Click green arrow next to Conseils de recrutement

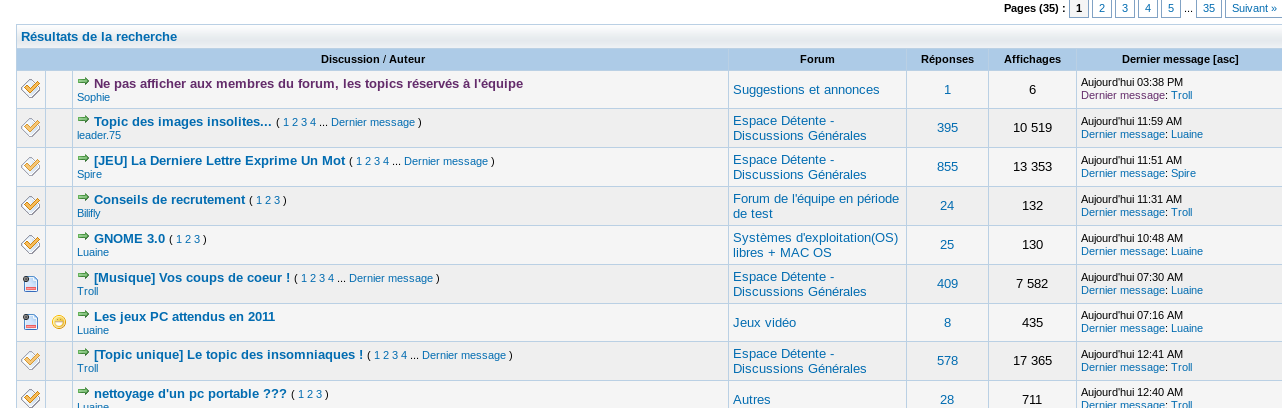pos(83,198)
